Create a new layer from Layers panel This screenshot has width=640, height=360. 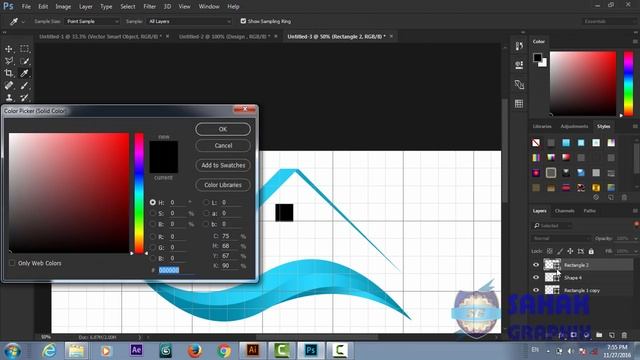click(x=611, y=335)
